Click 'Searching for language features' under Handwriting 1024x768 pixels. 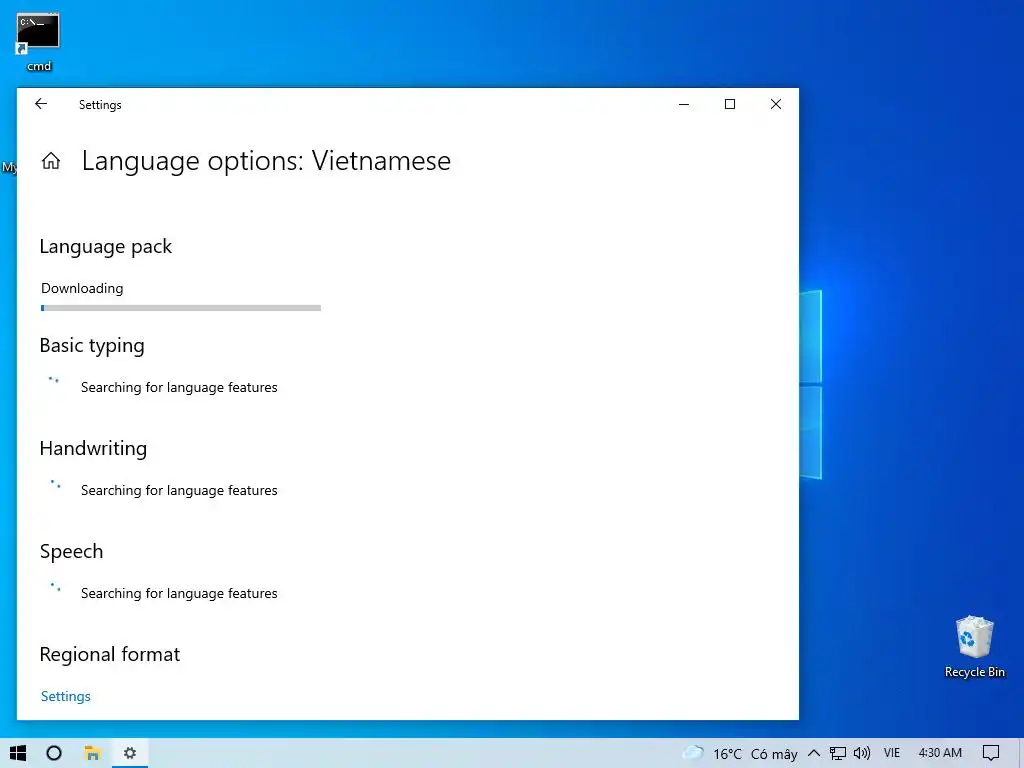point(179,490)
